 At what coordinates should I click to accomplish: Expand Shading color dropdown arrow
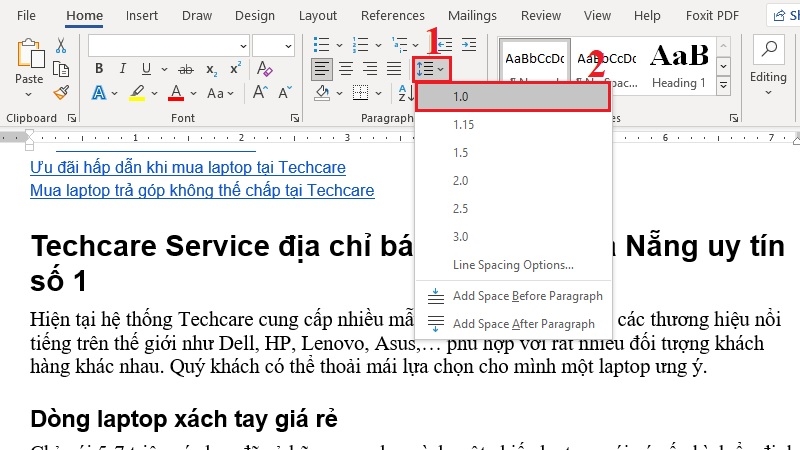click(339, 93)
